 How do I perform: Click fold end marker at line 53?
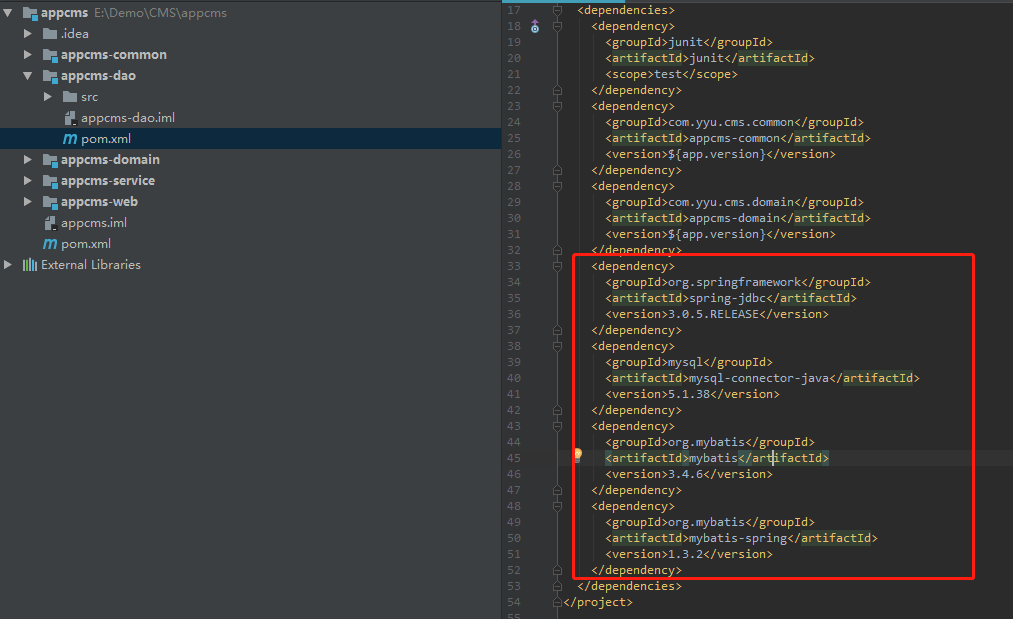(558, 586)
